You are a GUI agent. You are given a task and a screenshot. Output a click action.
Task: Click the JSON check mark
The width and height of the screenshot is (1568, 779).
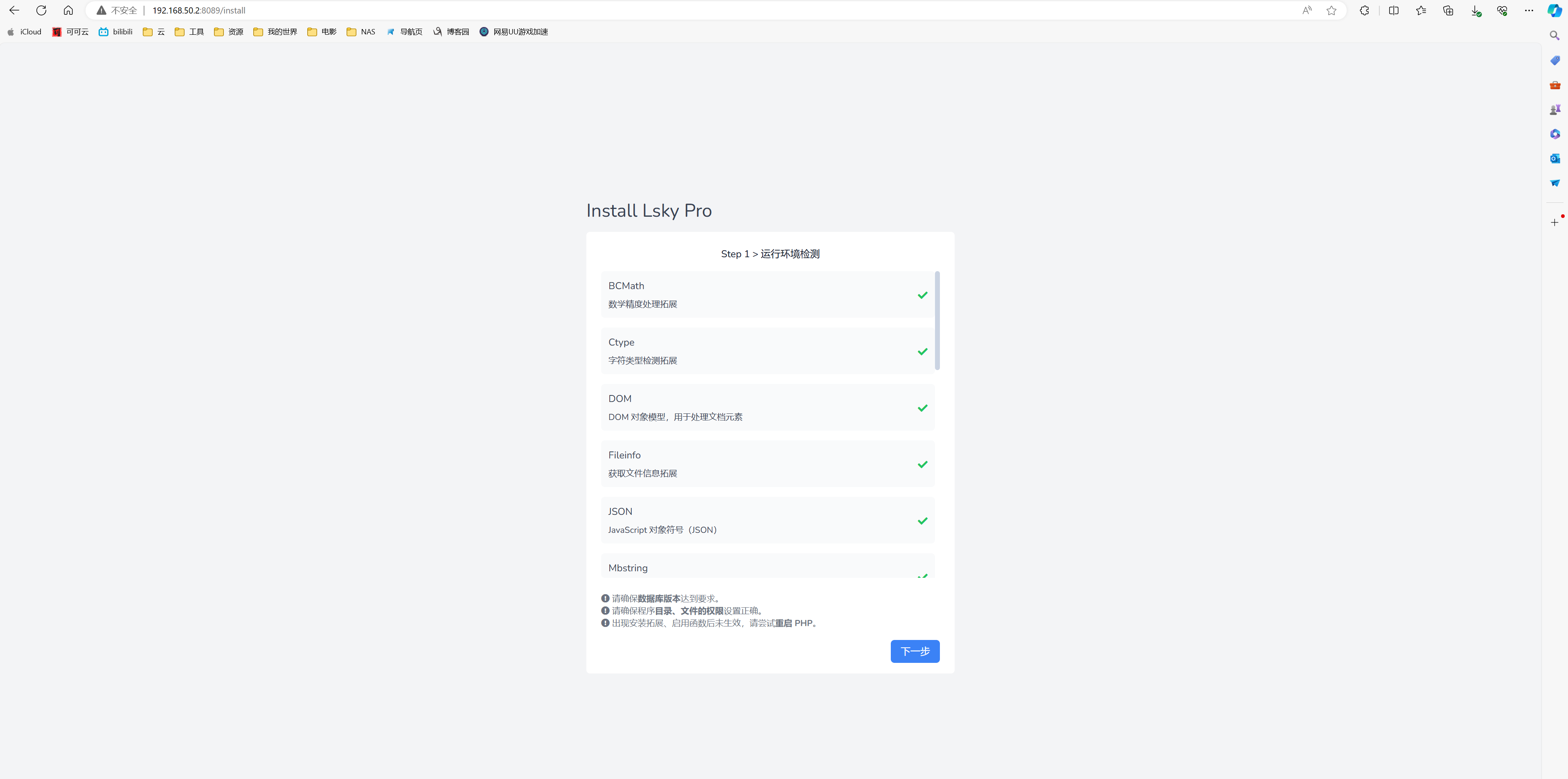[923, 521]
